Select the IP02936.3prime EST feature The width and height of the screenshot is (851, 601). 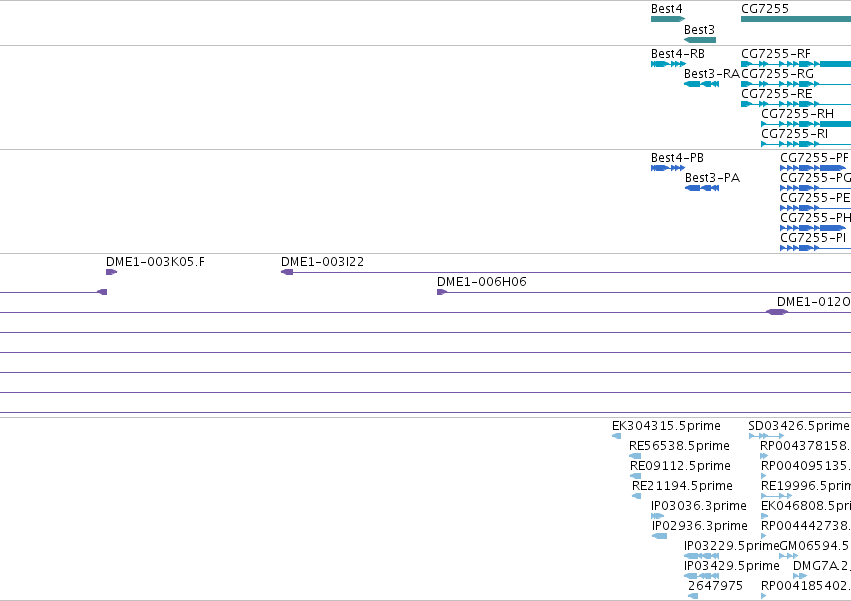659,536
